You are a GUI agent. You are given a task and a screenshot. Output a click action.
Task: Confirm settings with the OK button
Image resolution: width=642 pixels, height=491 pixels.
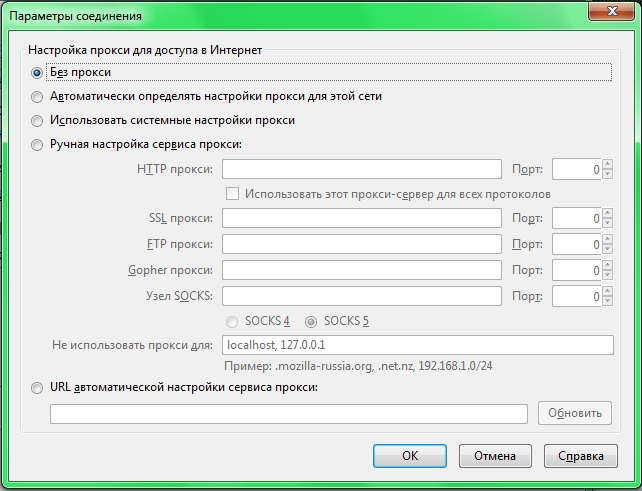[409, 456]
